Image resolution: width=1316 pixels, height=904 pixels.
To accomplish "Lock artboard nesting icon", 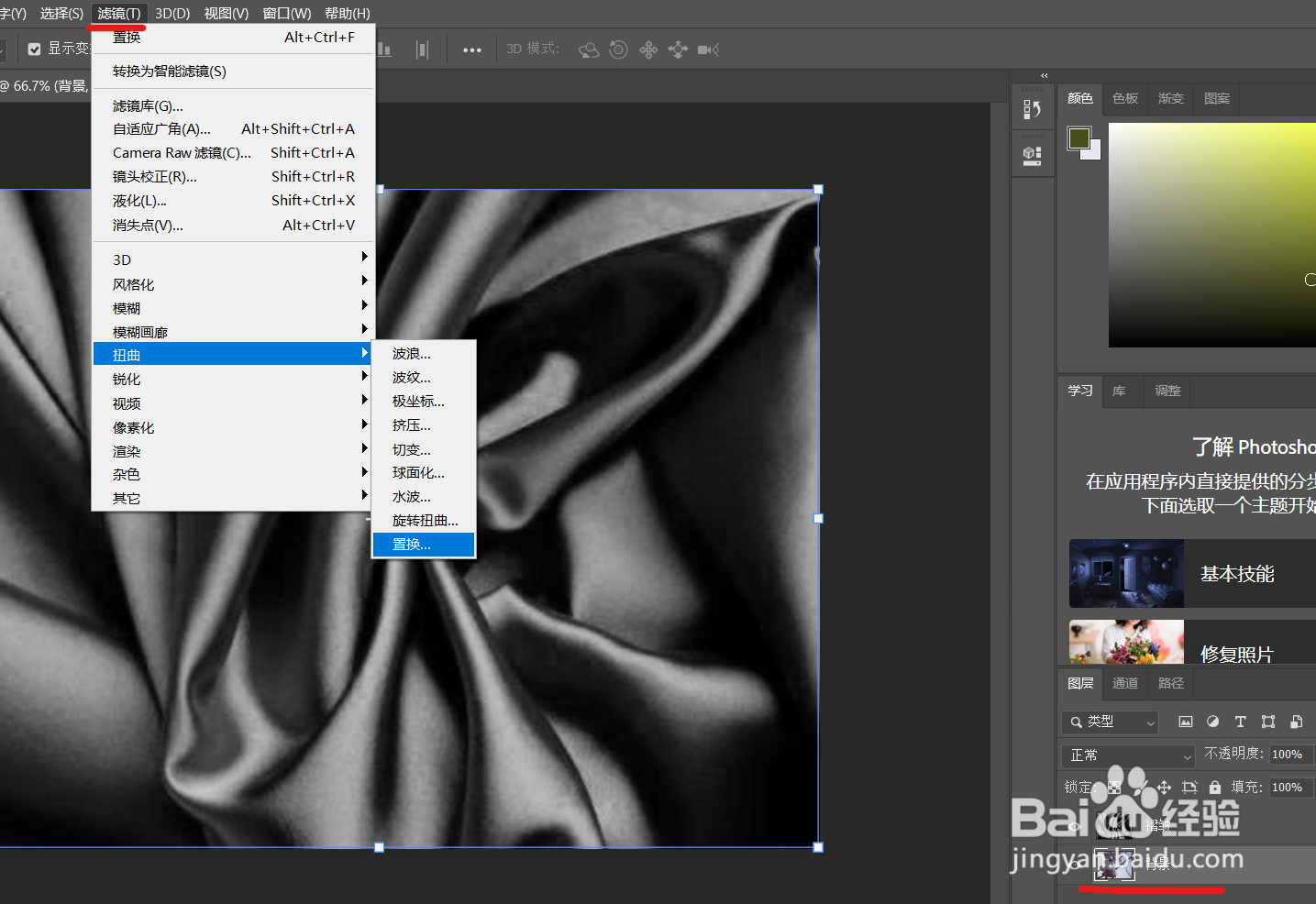I will [1189, 787].
